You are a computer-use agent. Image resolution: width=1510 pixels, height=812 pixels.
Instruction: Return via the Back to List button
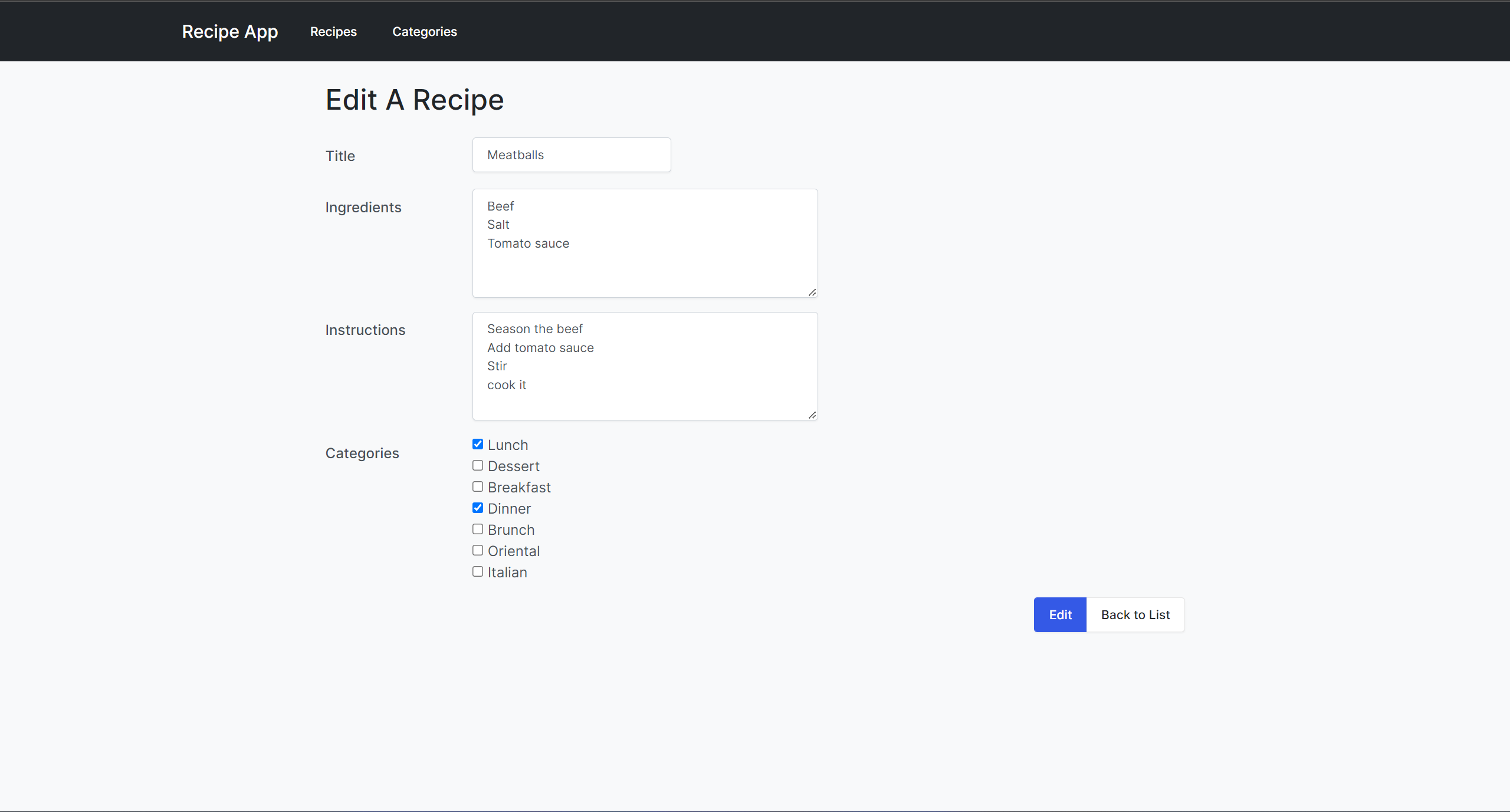coord(1135,614)
